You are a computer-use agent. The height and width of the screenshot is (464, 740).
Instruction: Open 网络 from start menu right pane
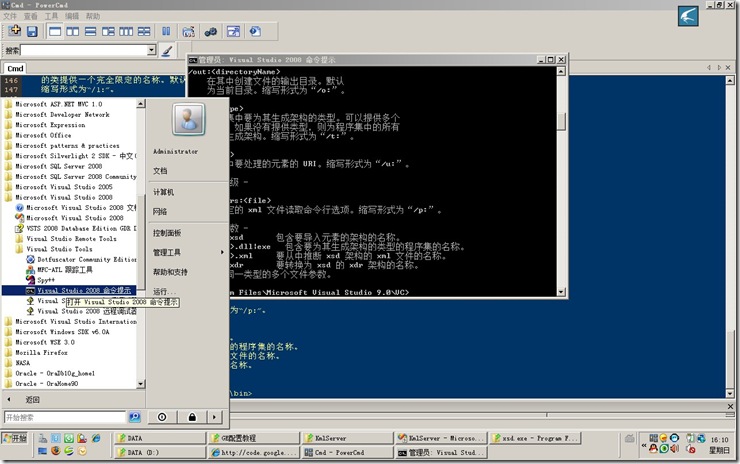point(160,211)
